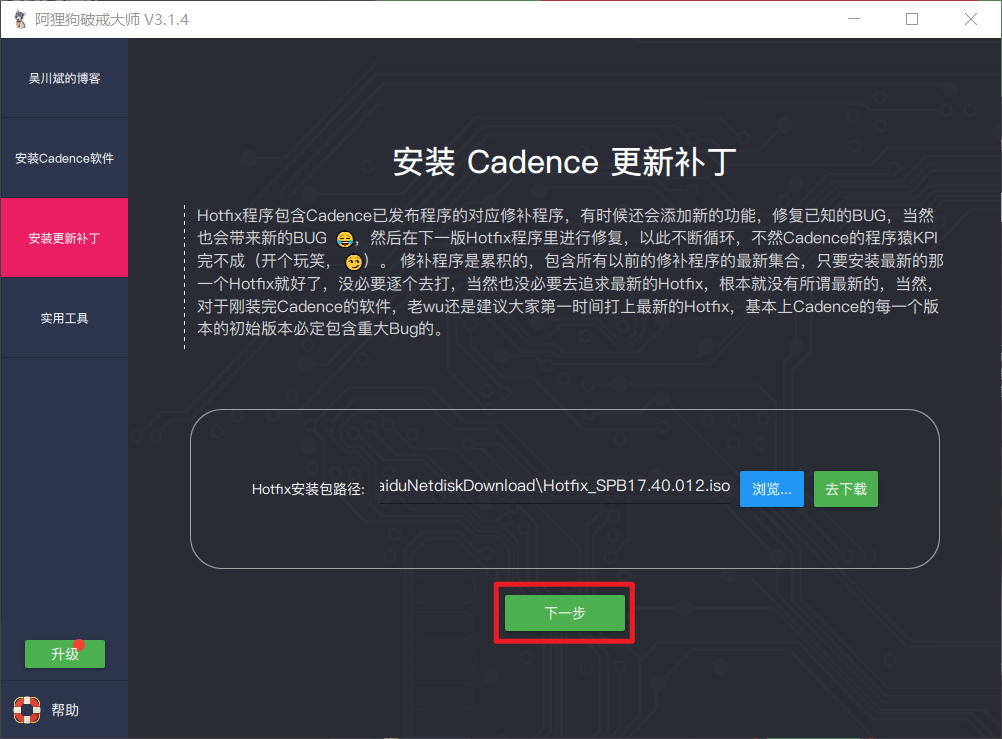The image size is (1002, 739).
Task: Switch to 安装Cadence软件 tab
Action: [64, 158]
